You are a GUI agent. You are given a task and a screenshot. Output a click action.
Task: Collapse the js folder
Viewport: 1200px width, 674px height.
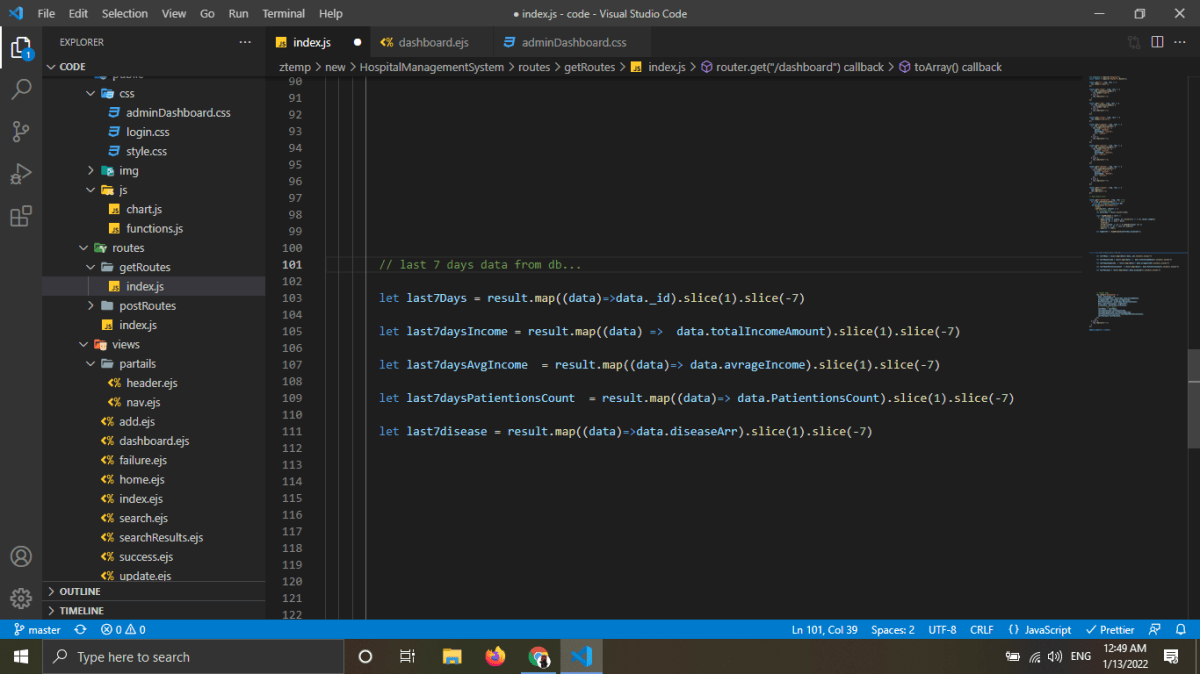tap(154, 190)
